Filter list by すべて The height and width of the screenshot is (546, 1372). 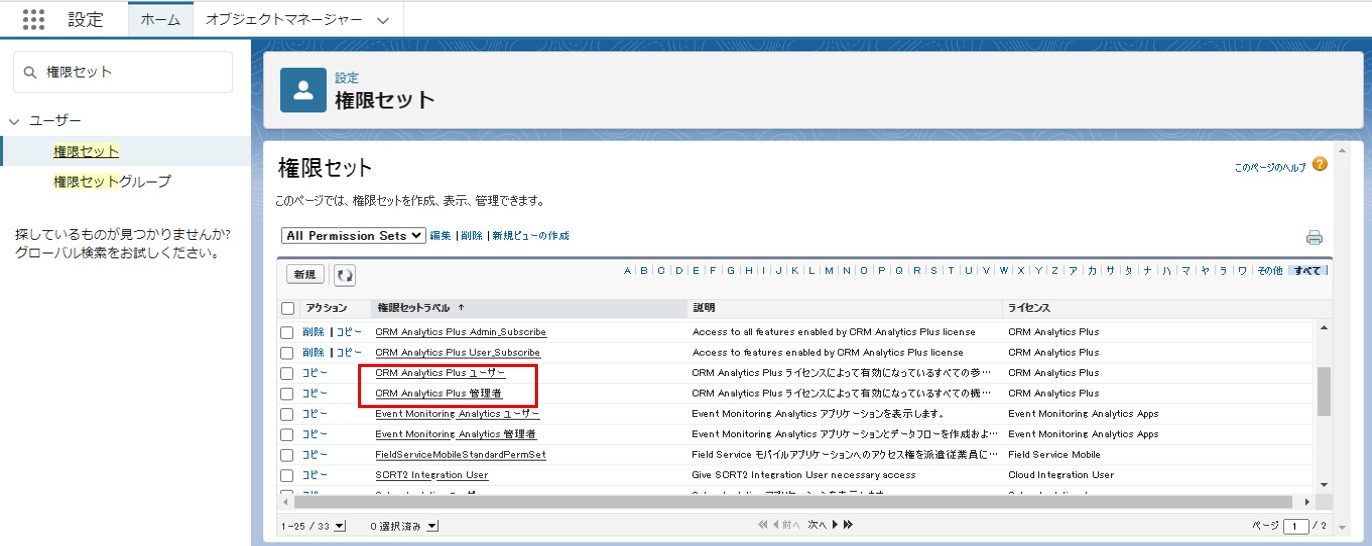tap(1306, 271)
